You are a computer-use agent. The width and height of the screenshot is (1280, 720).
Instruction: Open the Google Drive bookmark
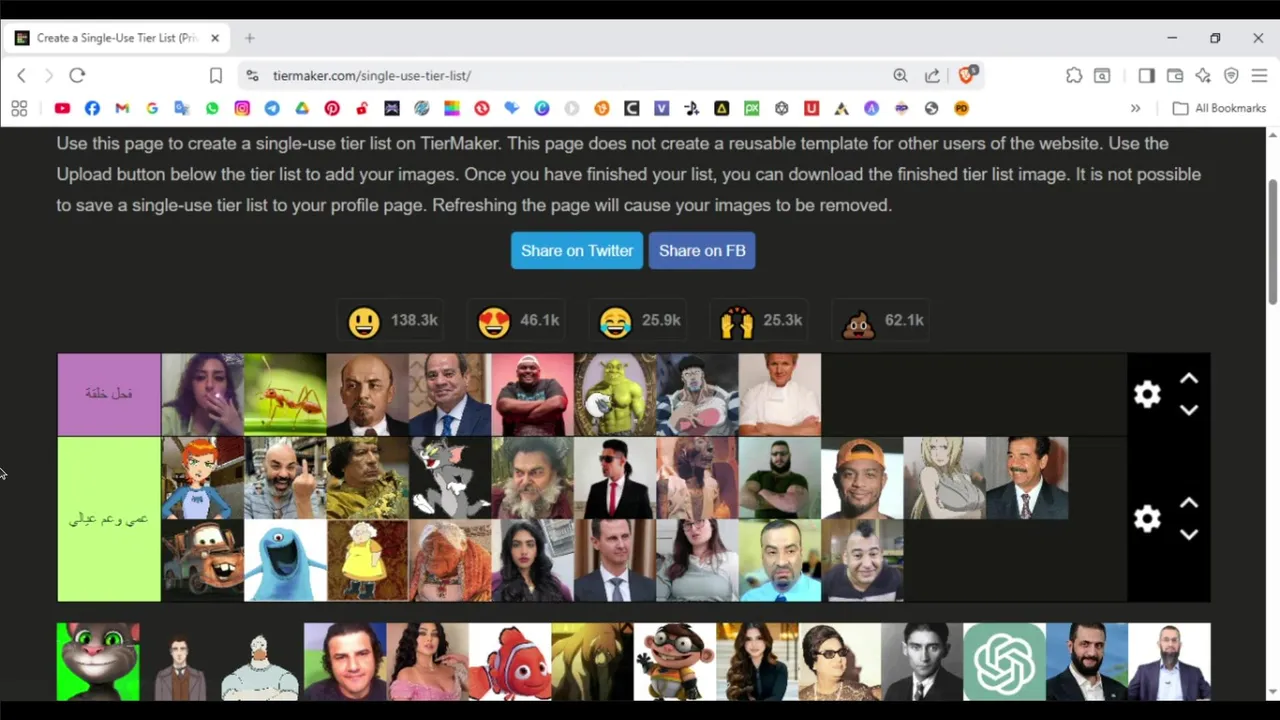(x=302, y=108)
